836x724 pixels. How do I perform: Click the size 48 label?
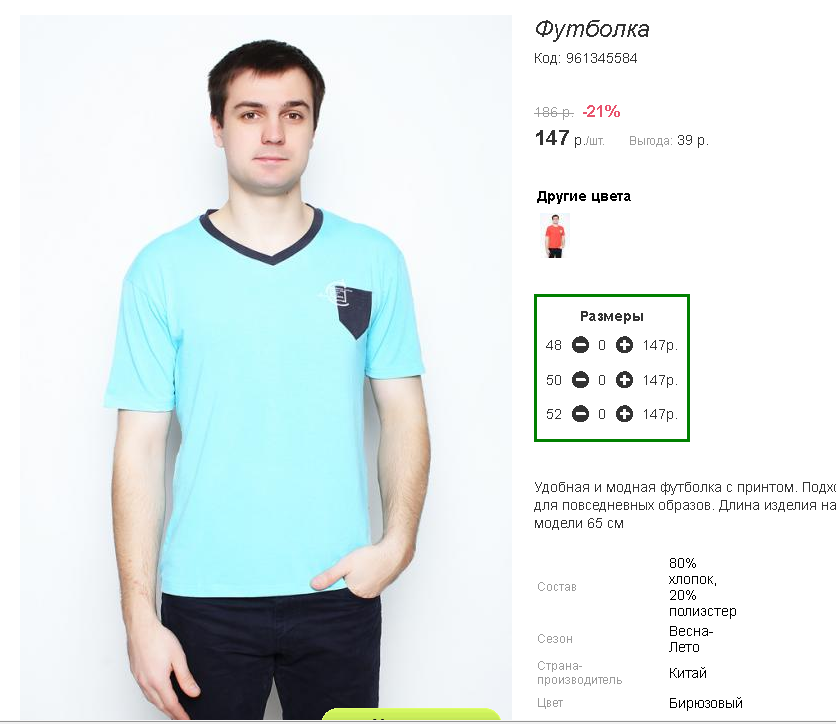[x=553, y=345]
